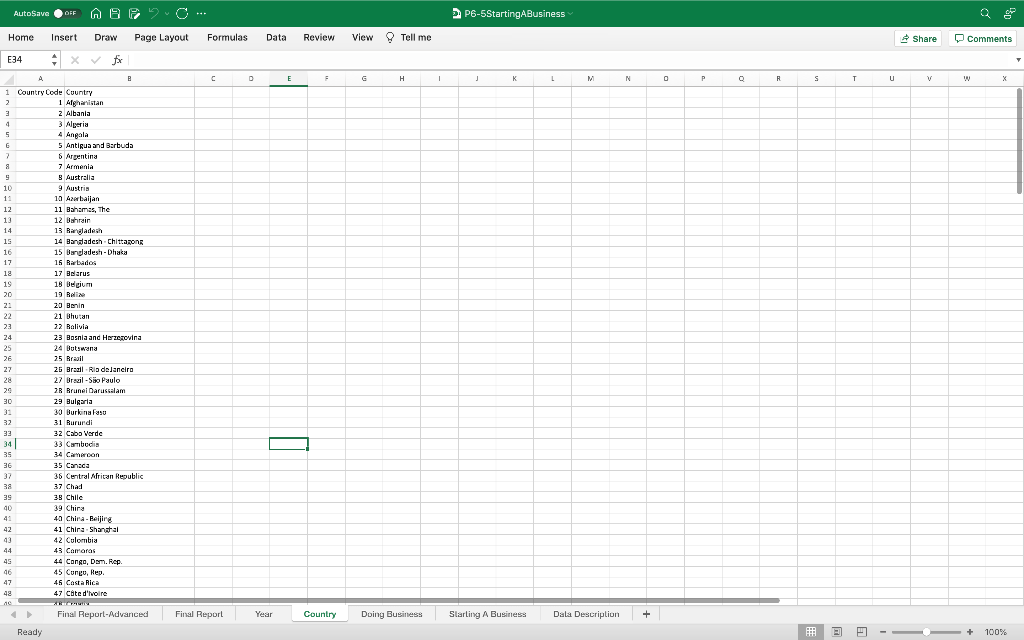Screen dimensions: 1024x640
Task: Click the Undo arrow icon
Action: tap(152, 13)
